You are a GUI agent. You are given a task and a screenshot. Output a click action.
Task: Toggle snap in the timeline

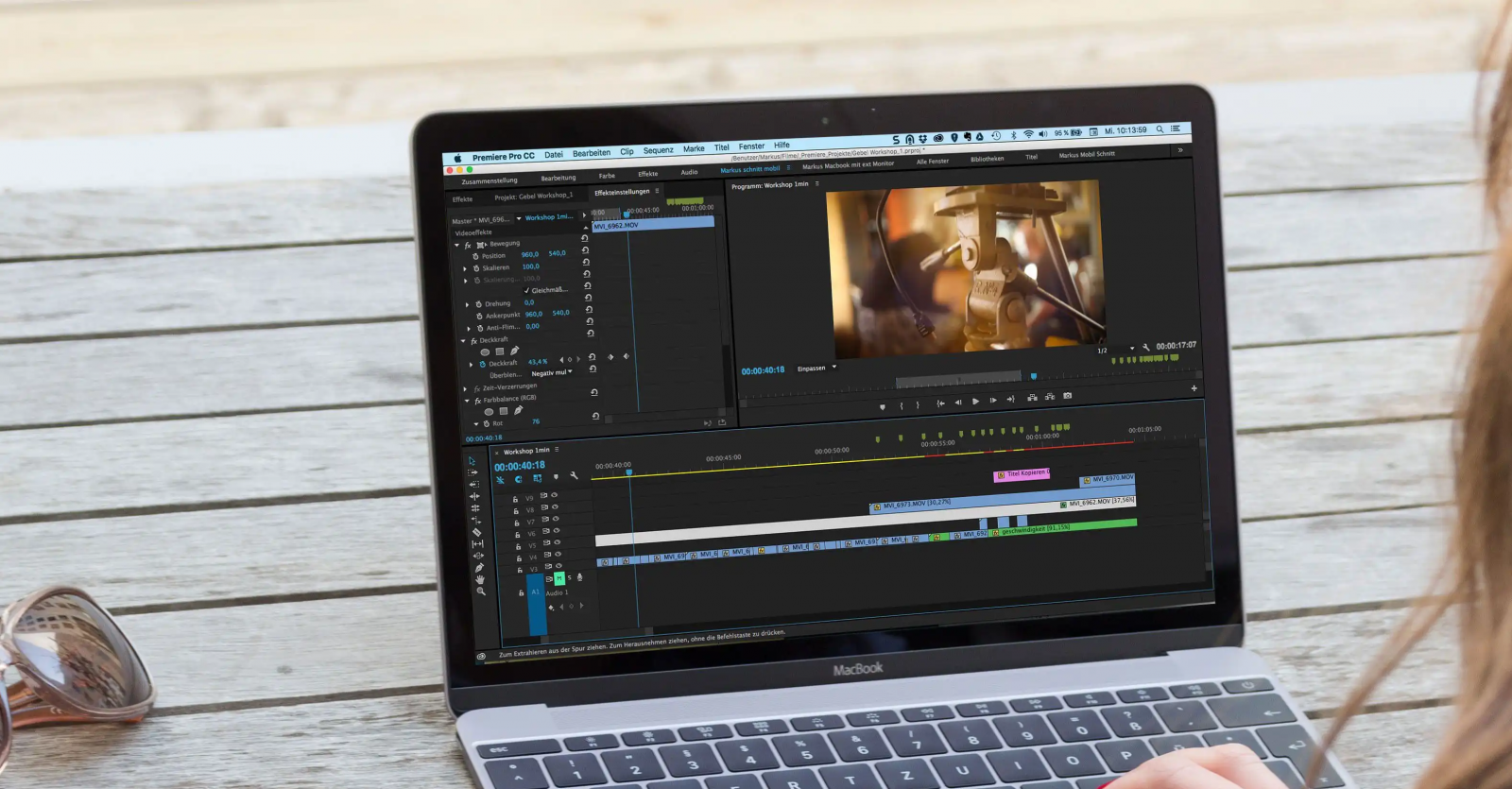518,479
